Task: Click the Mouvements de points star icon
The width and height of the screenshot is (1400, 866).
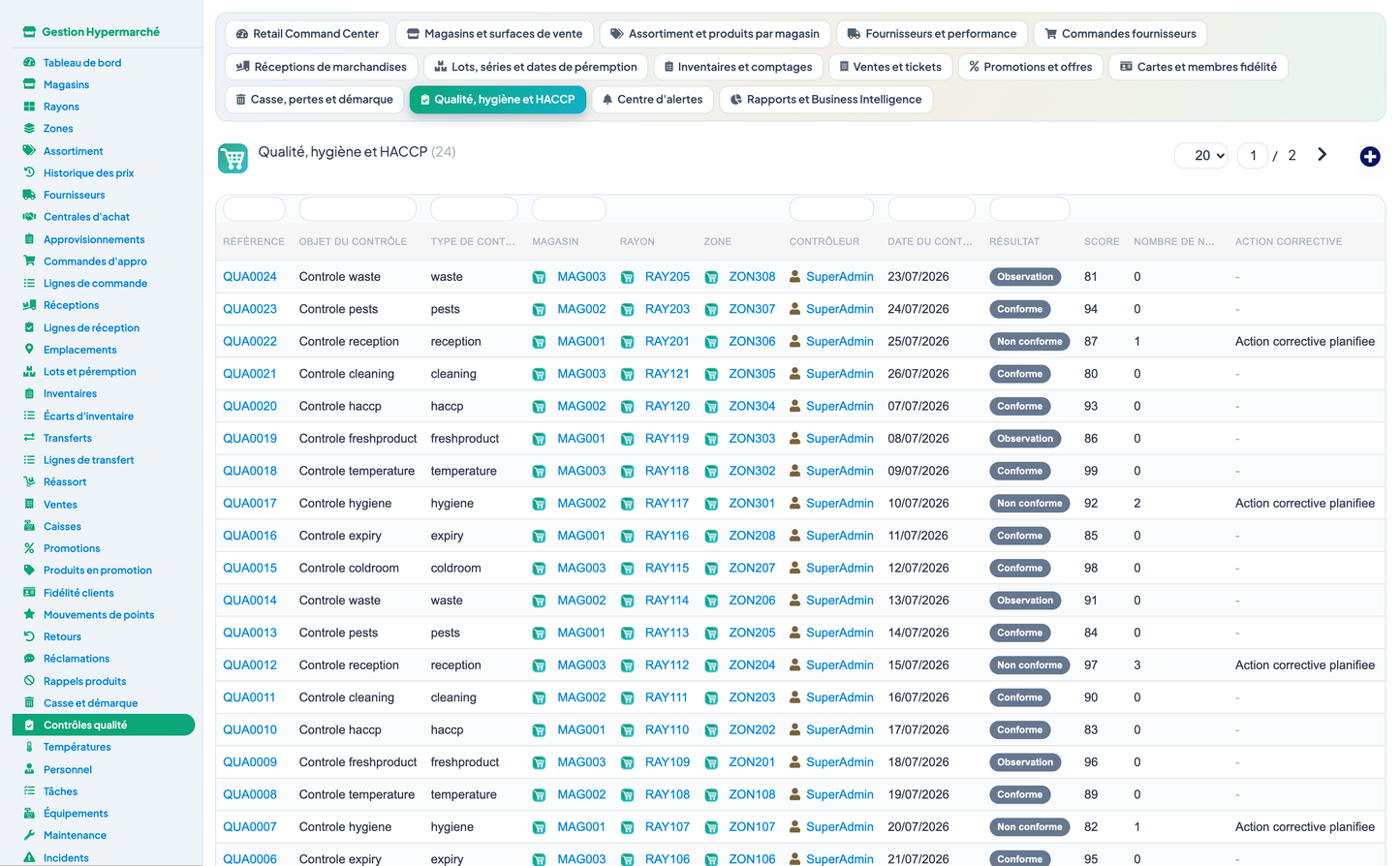Action: pos(29,614)
